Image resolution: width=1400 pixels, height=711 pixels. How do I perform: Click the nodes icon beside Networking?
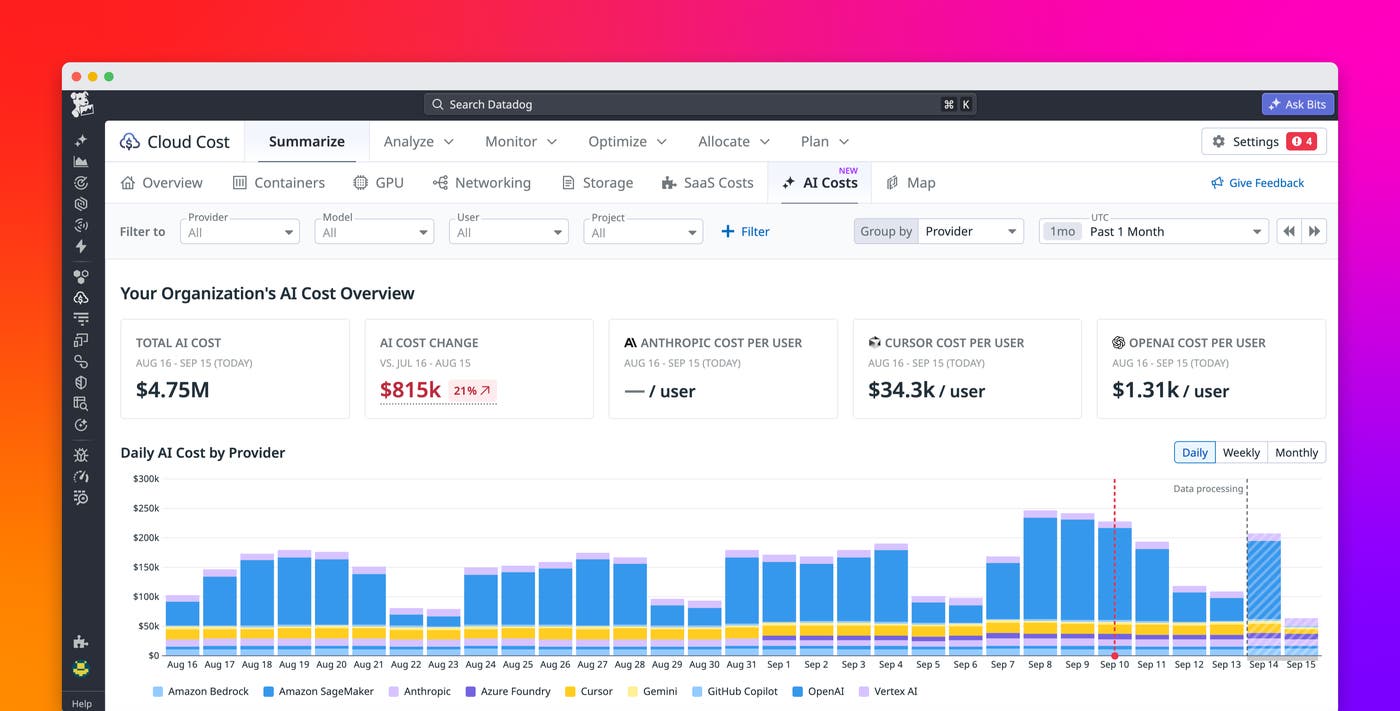[x=440, y=183]
